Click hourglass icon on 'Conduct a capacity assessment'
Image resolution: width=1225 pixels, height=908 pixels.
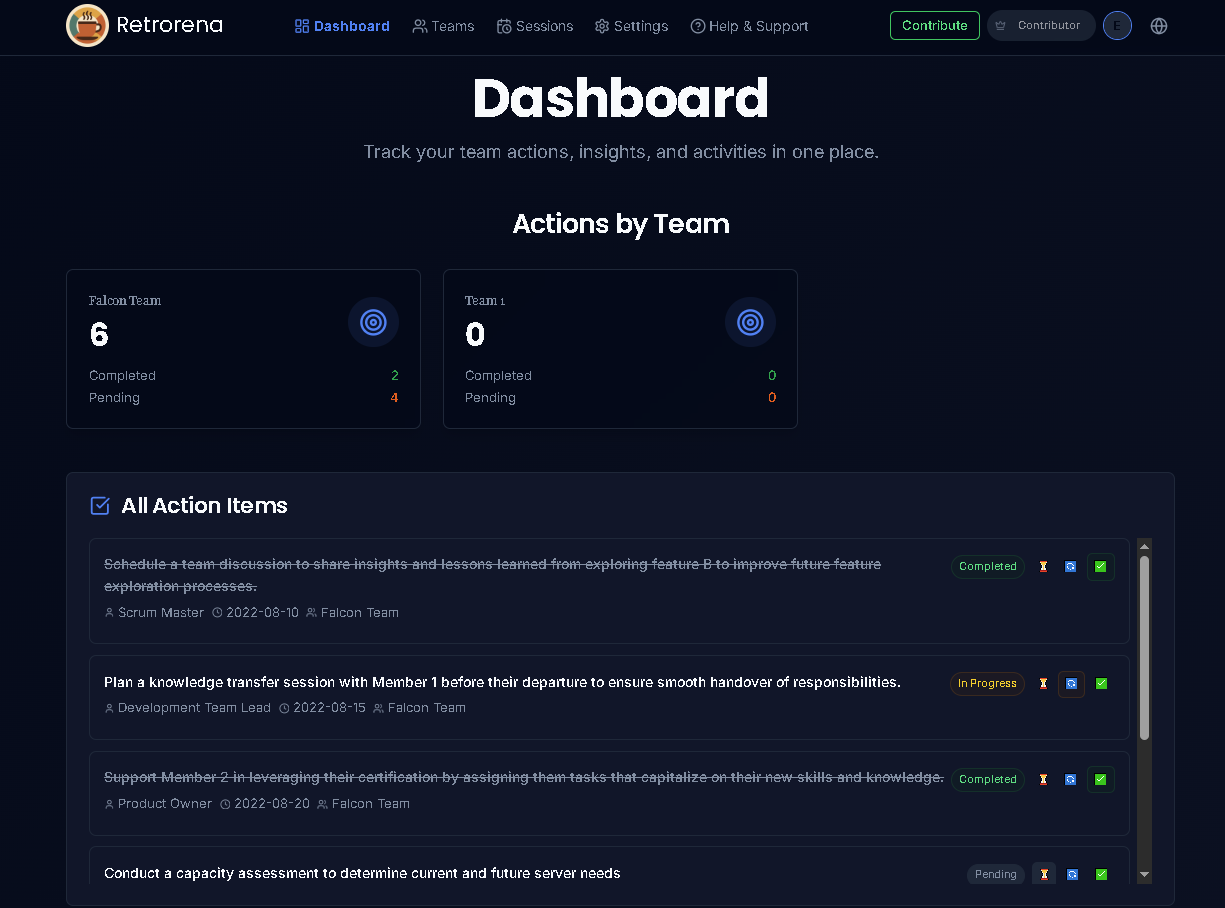click(x=1044, y=874)
